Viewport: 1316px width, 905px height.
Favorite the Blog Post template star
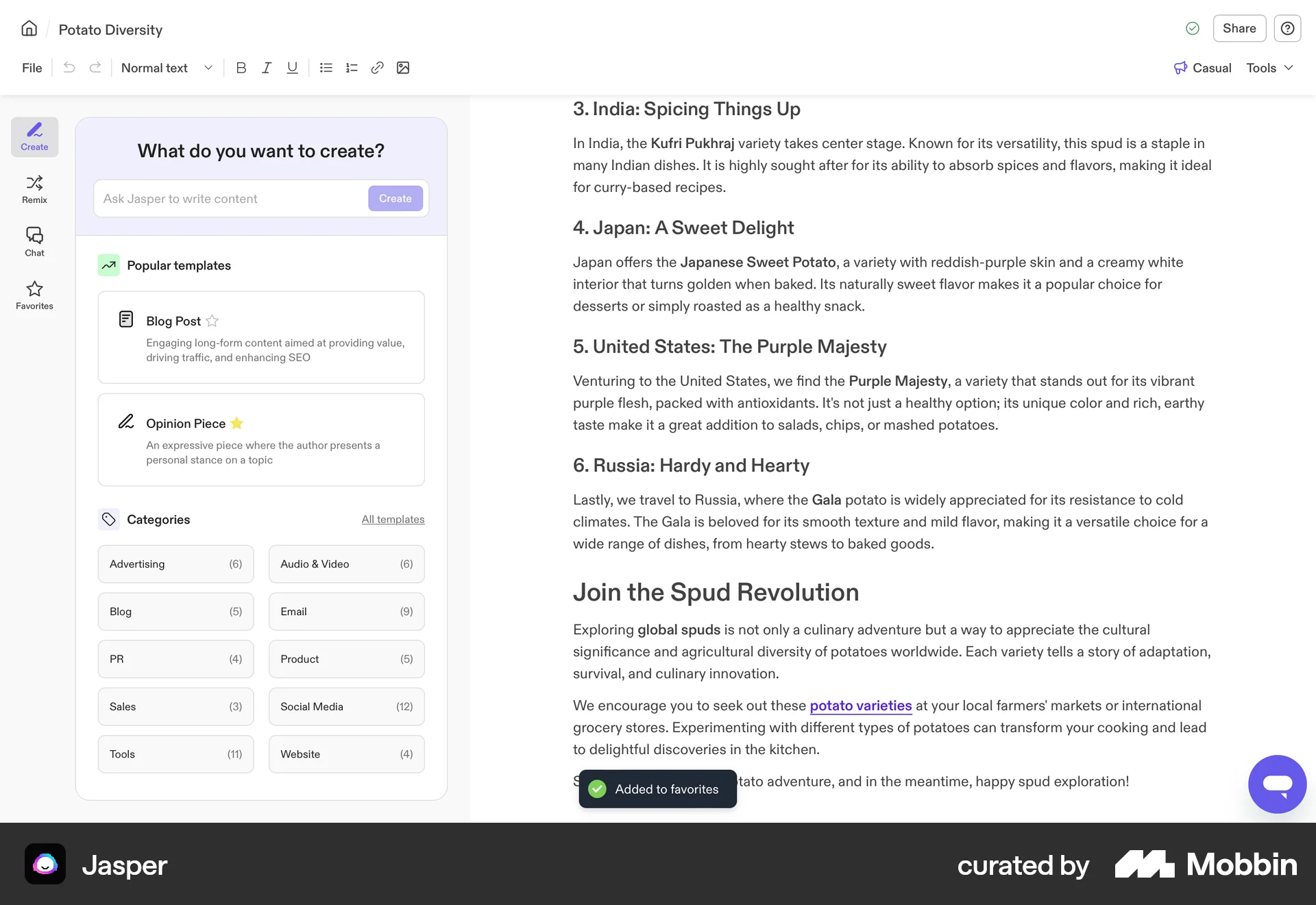(212, 321)
